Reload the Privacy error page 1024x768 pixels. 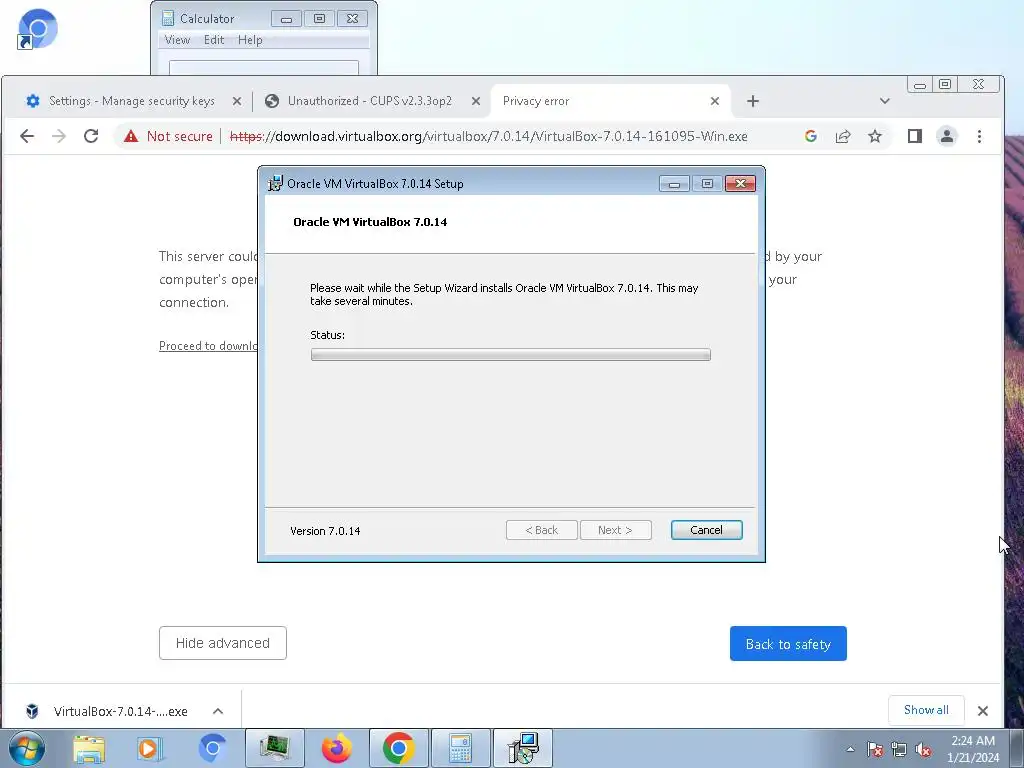(x=91, y=136)
